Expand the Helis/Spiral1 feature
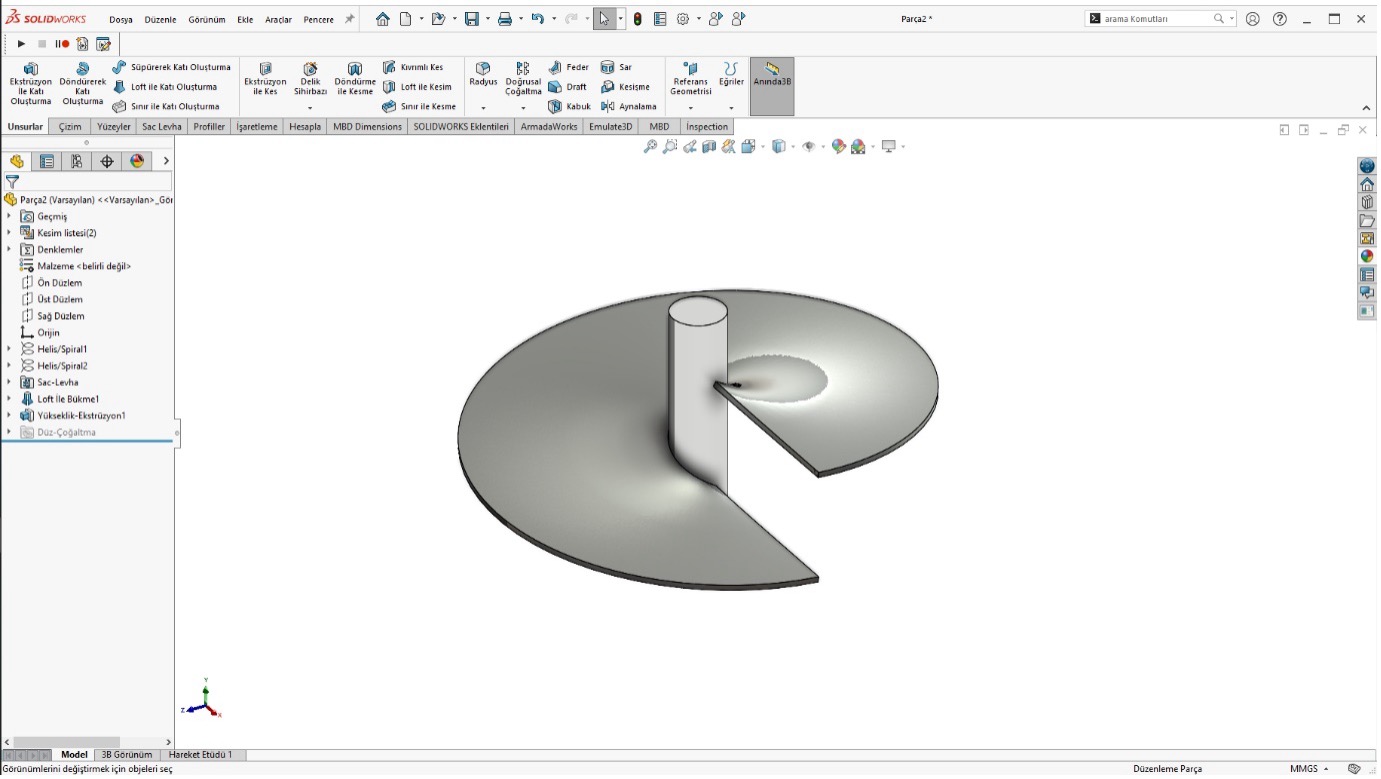The width and height of the screenshot is (1381, 779). (8, 349)
